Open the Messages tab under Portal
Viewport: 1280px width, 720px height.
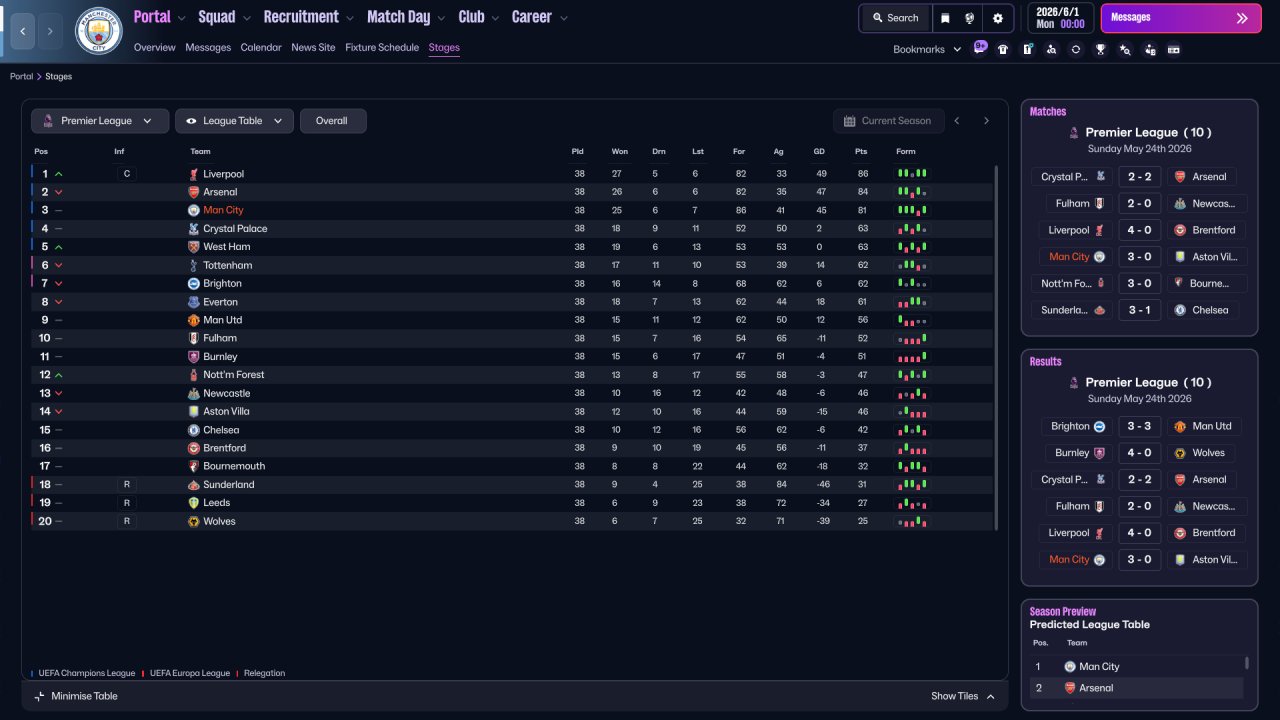click(208, 47)
